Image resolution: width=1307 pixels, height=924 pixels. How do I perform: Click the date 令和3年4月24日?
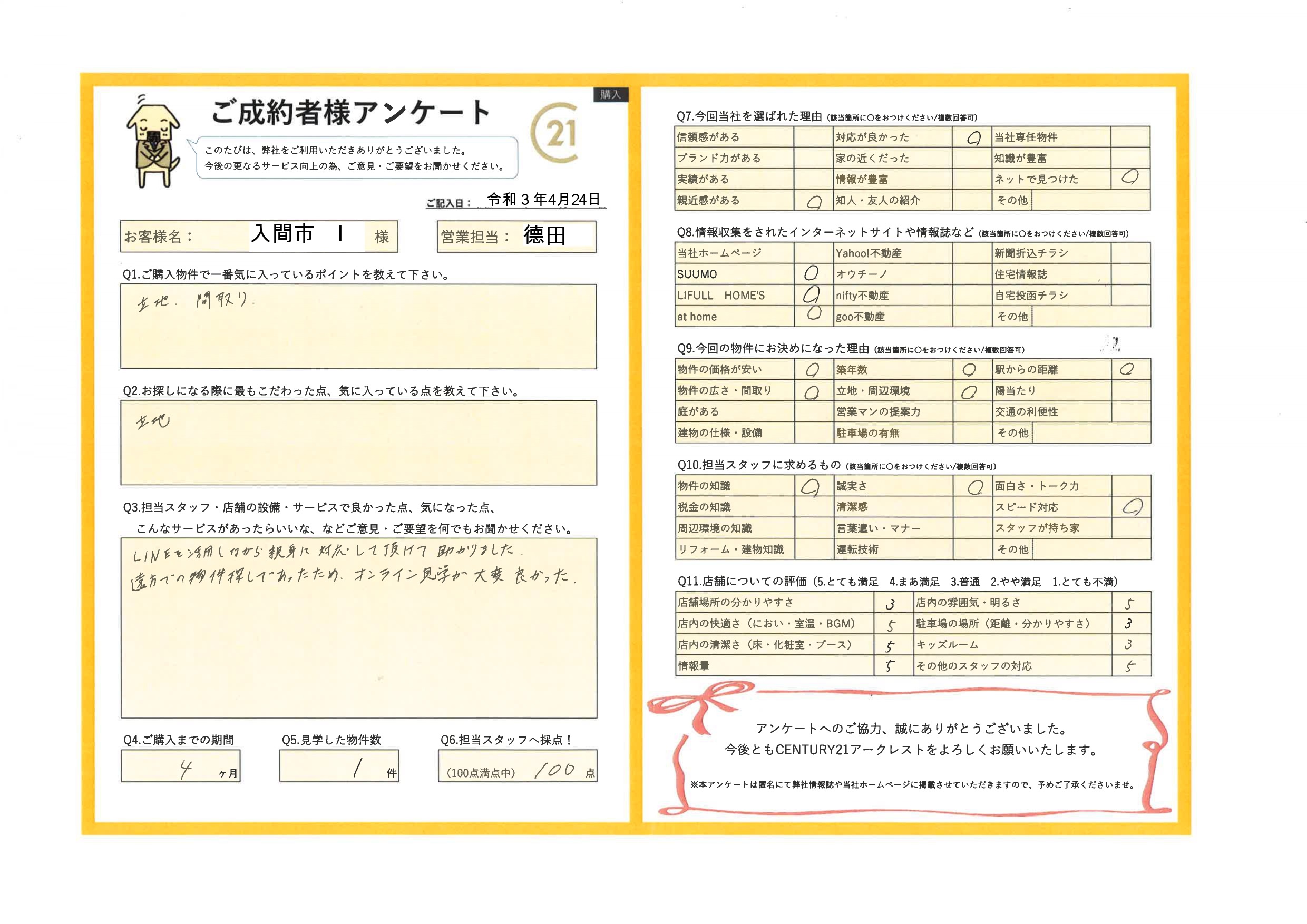click(543, 200)
